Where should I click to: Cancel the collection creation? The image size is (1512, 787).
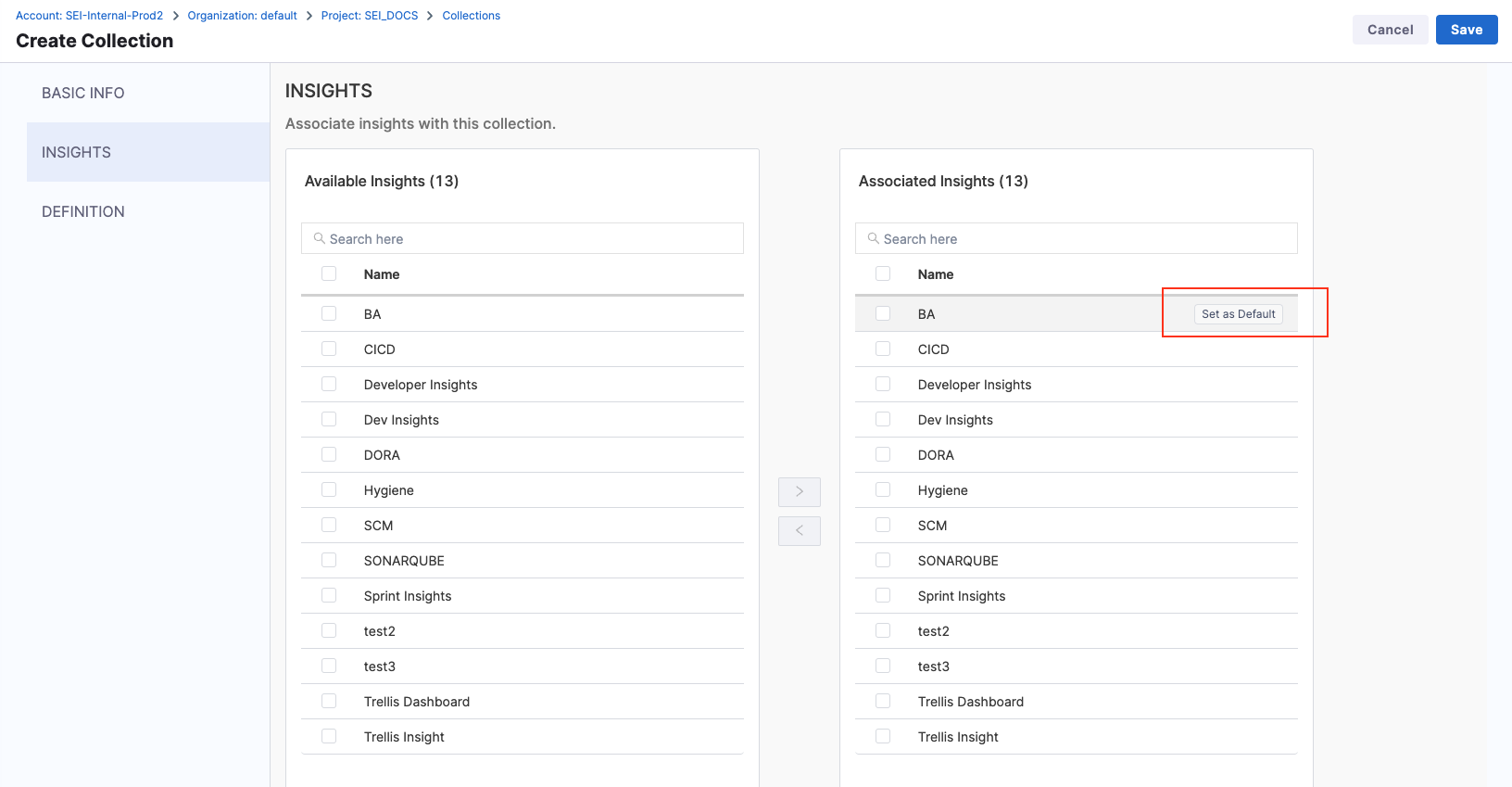pos(1390,30)
